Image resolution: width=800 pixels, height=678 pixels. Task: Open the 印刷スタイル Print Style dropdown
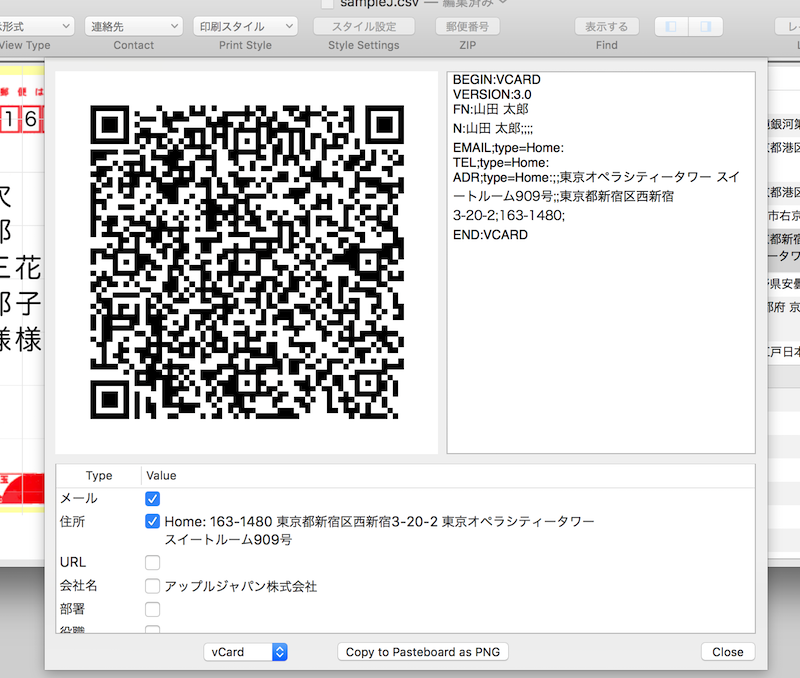245,27
